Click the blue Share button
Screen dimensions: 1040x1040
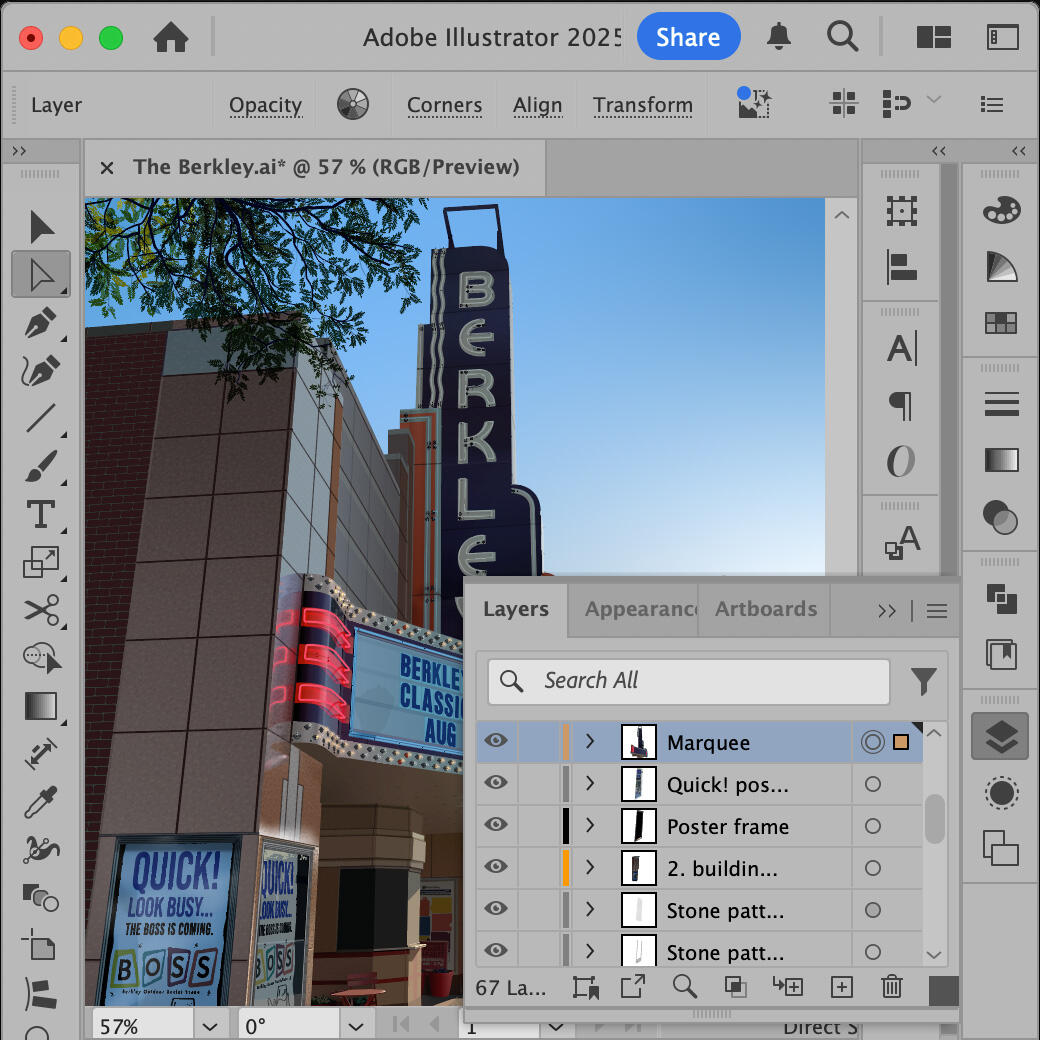688,36
